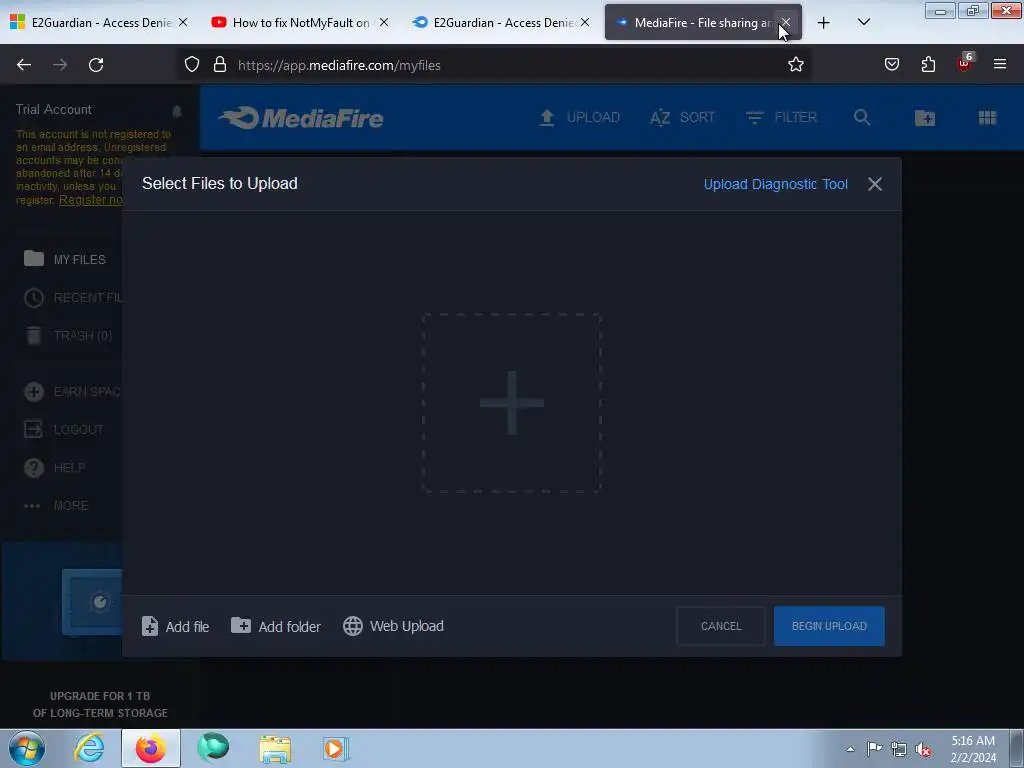Click the tracking protection shield icon
Viewport: 1024px width, 768px height.
(x=191, y=65)
